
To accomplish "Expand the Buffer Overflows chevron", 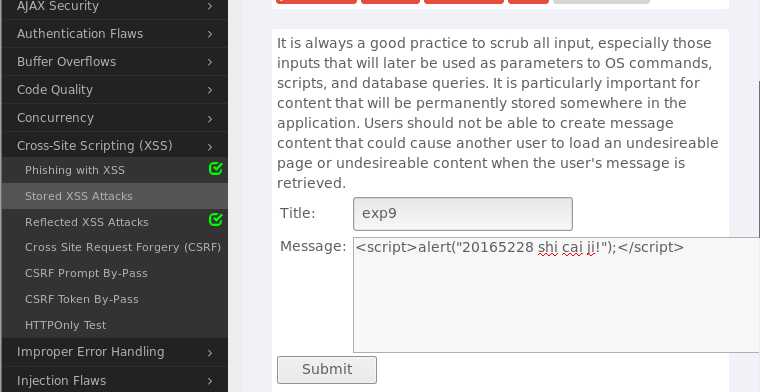I will (x=210, y=63).
